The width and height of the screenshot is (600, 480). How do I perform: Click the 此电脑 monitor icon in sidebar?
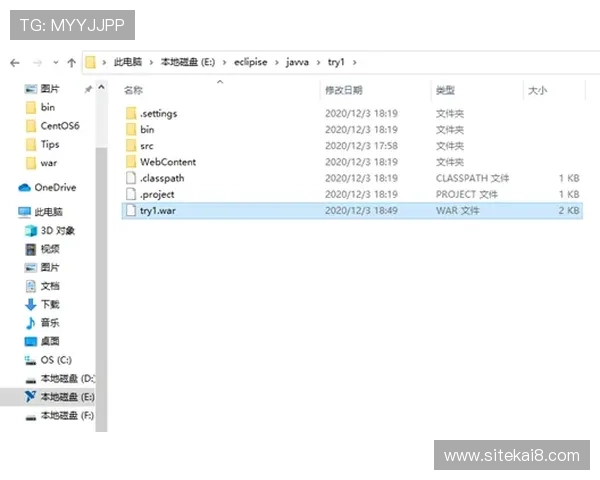[24, 212]
